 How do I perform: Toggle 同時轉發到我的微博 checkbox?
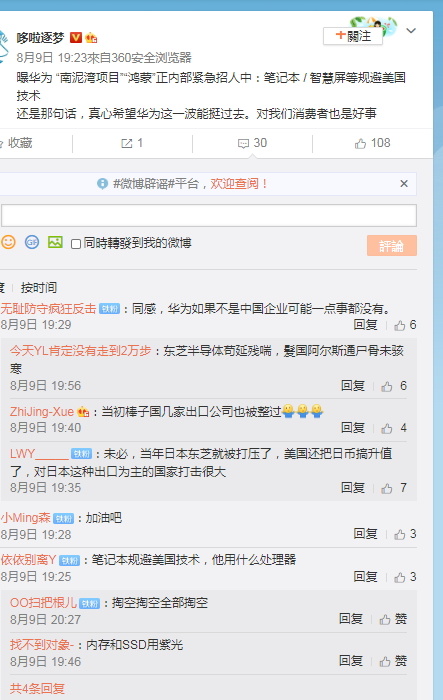pos(76,244)
